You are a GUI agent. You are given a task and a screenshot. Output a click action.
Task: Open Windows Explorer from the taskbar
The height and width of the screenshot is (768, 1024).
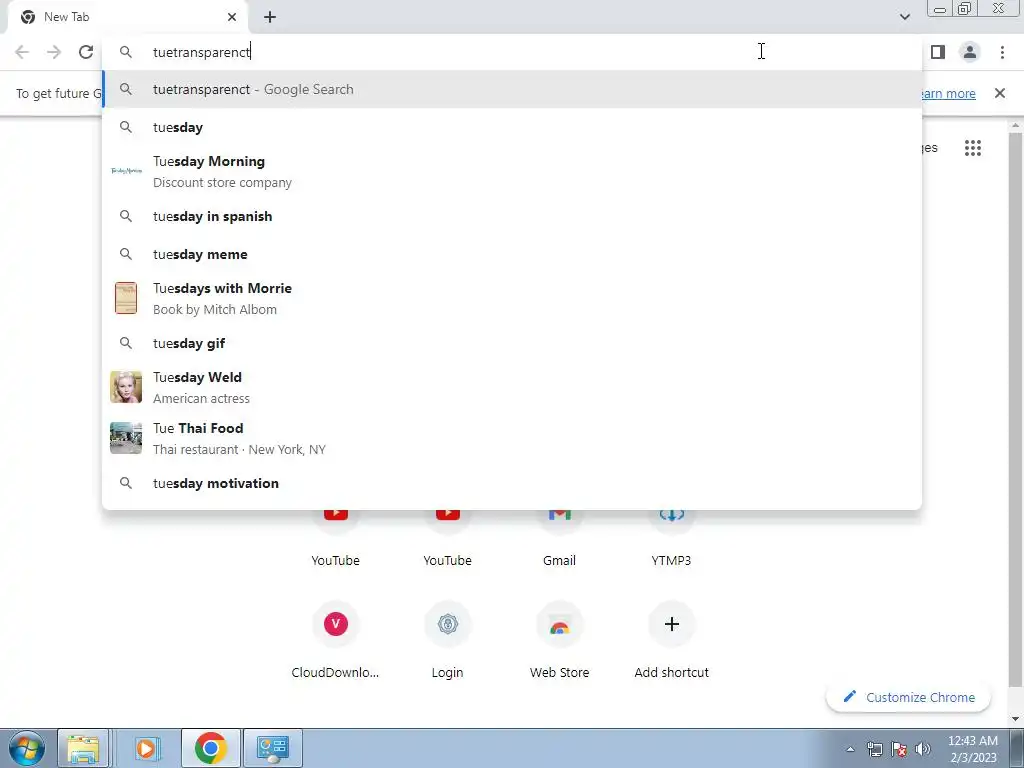(x=83, y=748)
